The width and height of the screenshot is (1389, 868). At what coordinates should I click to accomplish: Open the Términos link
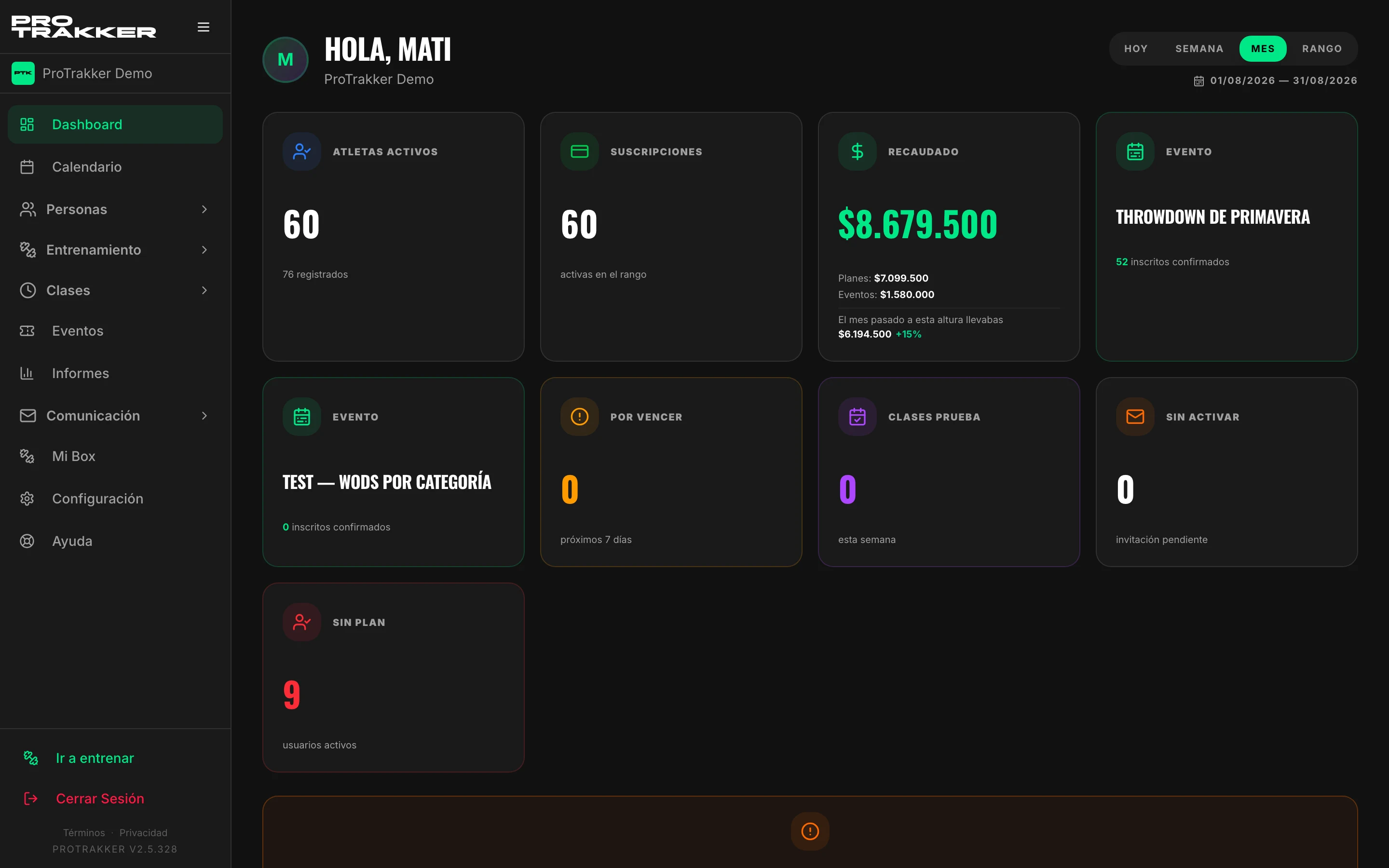coord(84,832)
